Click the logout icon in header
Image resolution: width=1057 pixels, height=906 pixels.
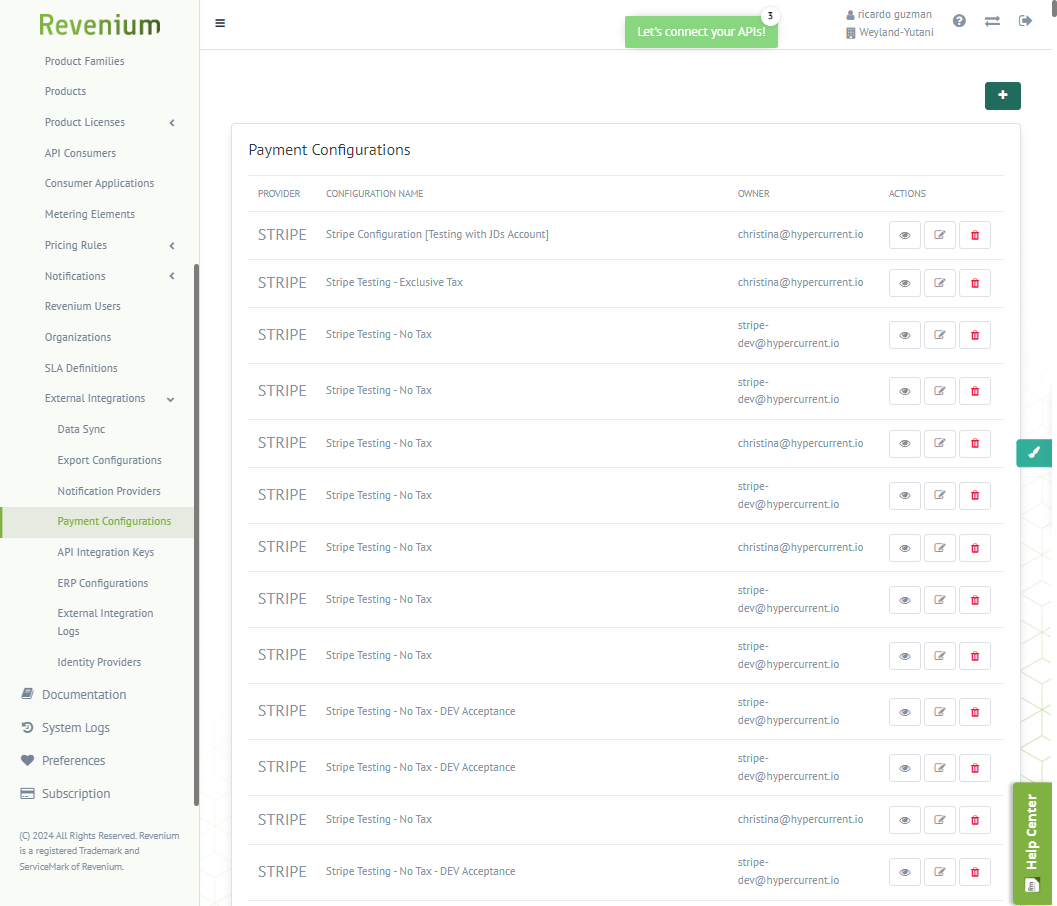(1025, 21)
